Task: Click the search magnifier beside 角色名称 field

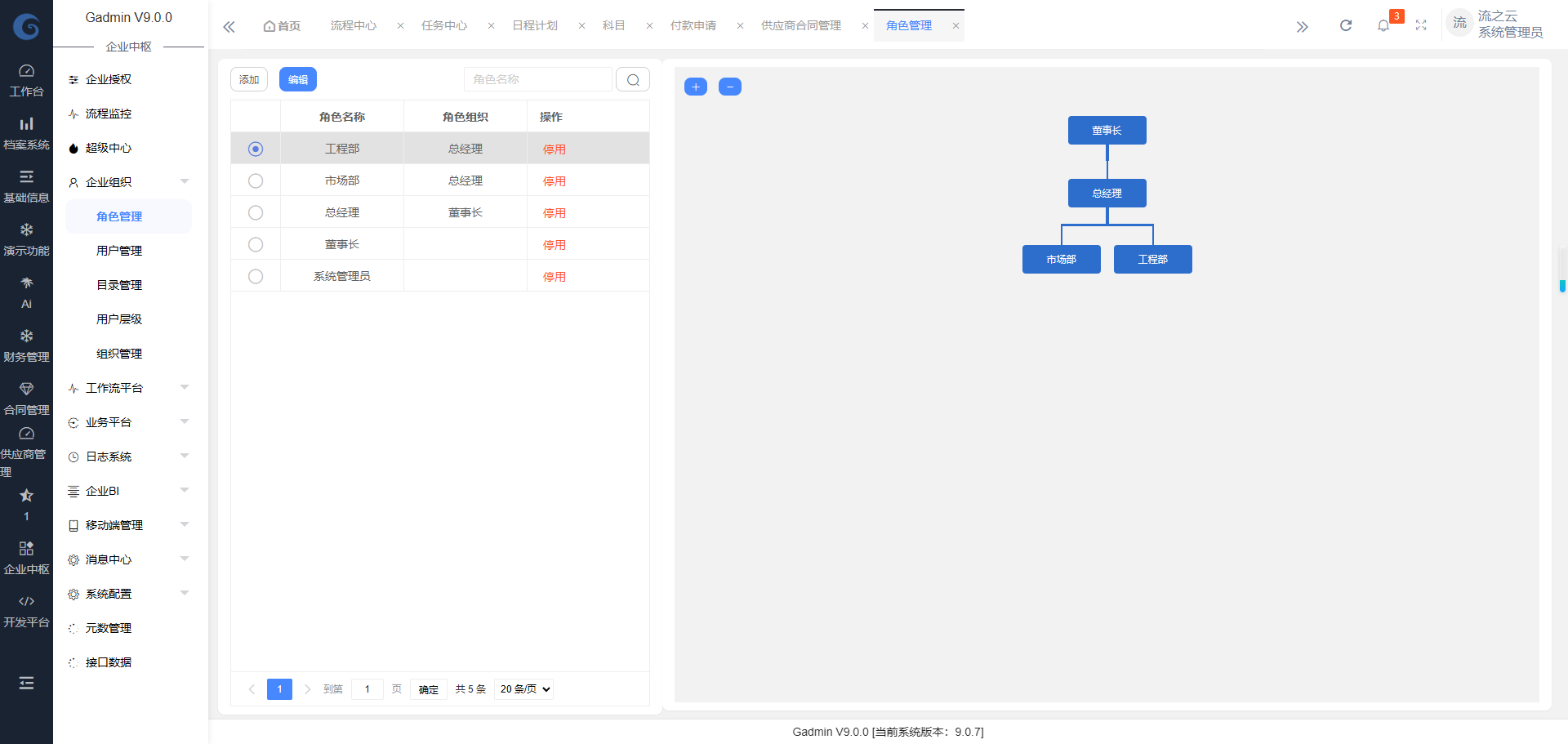Action: pos(632,79)
